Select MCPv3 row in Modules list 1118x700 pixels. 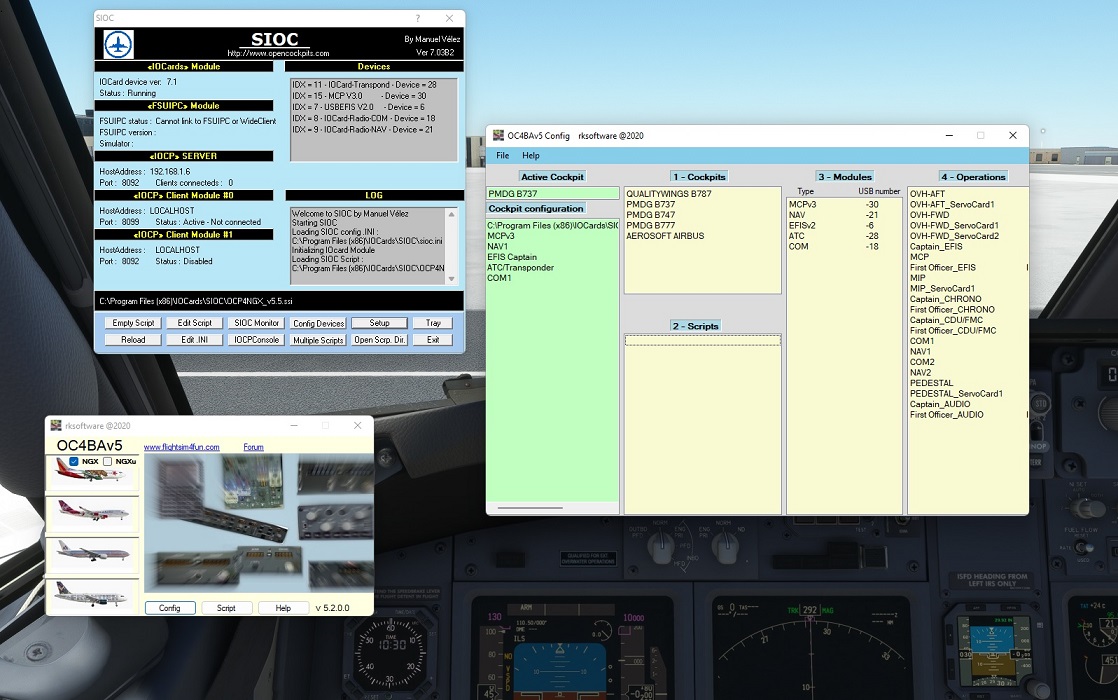(844, 205)
